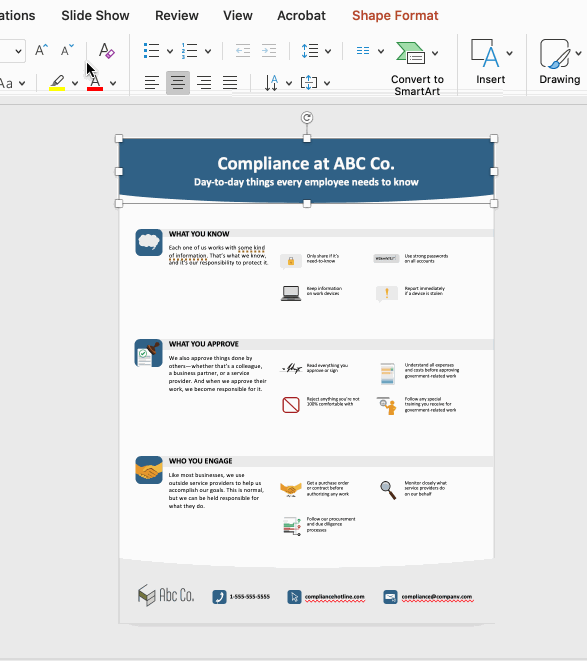Open the Slide Show tab
587x661 pixels.
coord(95,16)
